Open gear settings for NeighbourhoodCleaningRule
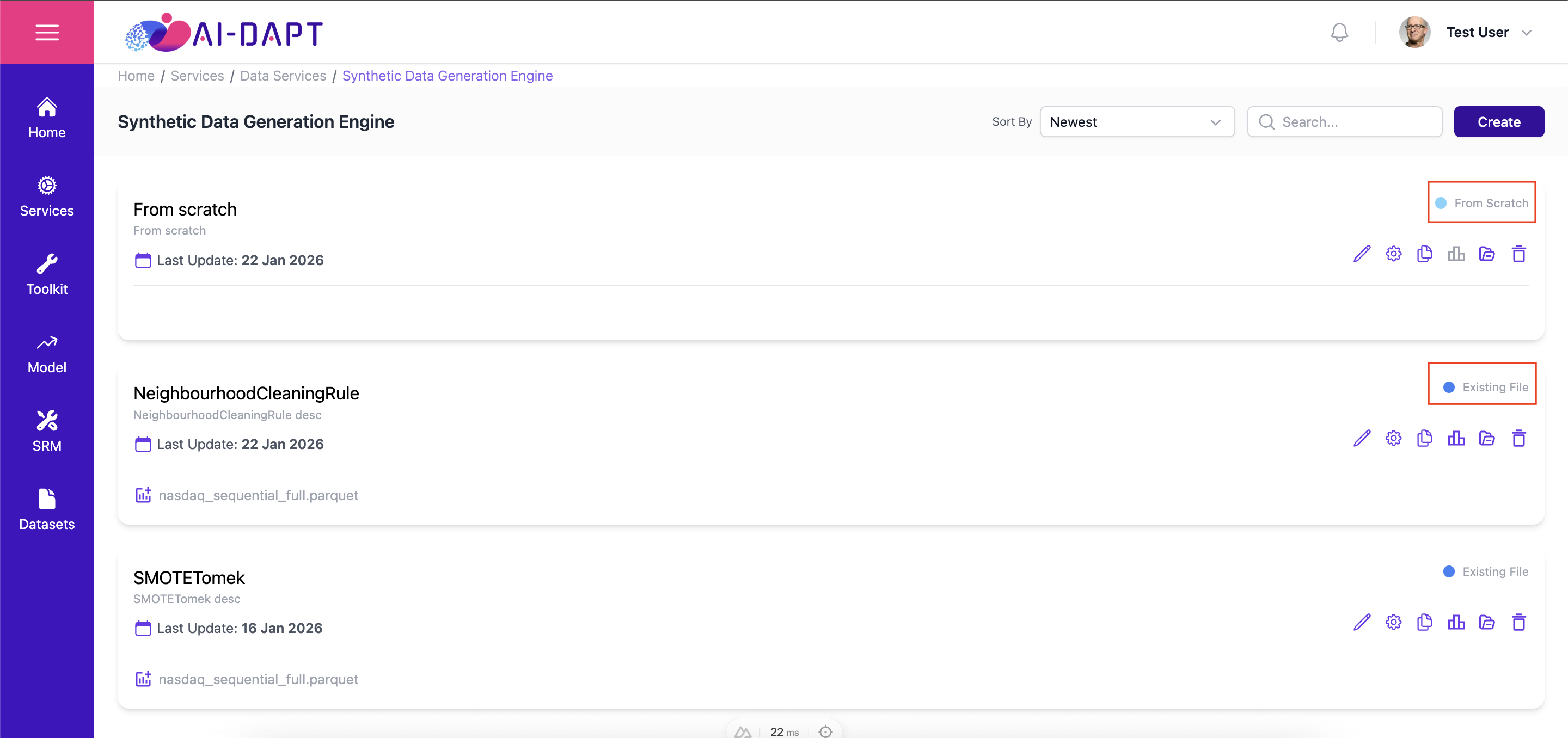 [x=1393, y=438]
